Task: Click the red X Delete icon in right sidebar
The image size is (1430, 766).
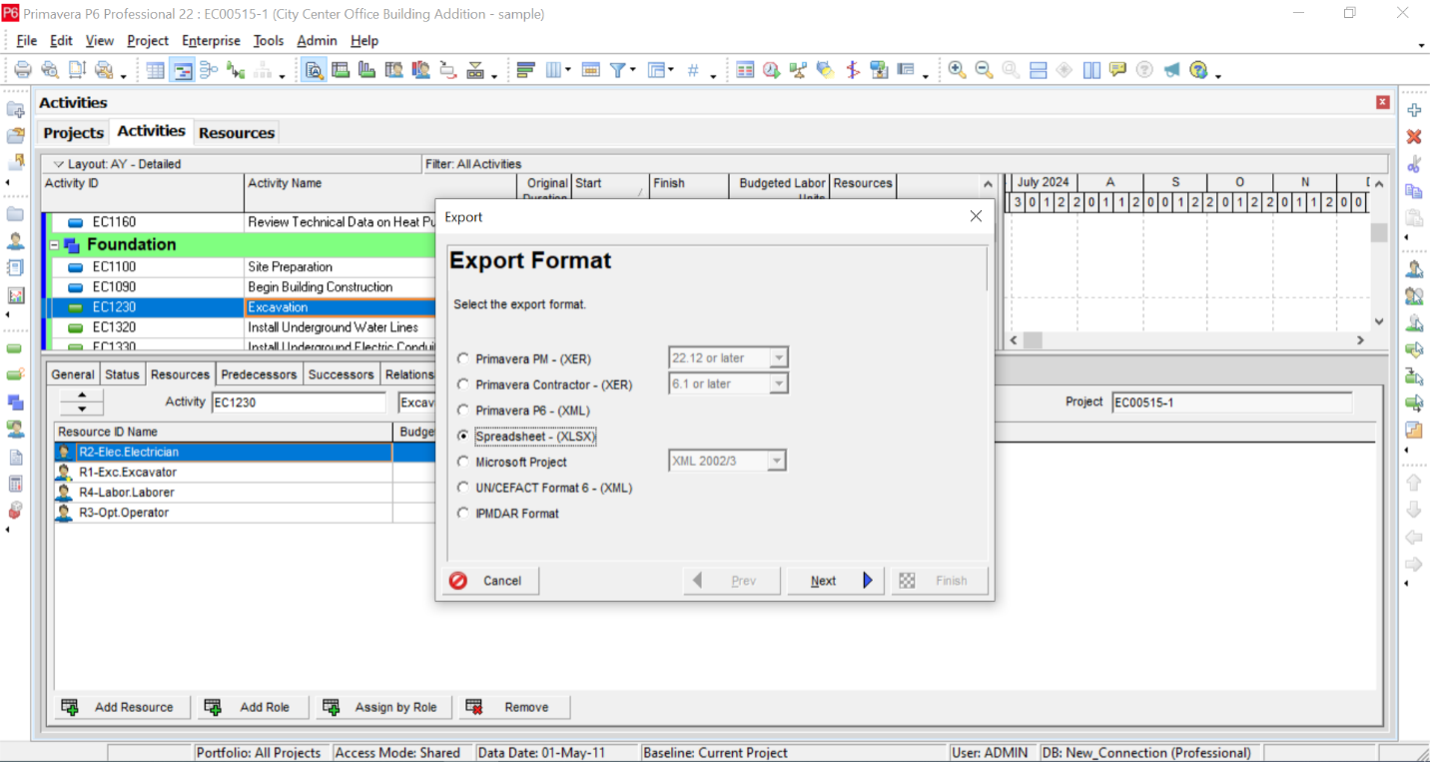Action: [x=1414, y=137]
